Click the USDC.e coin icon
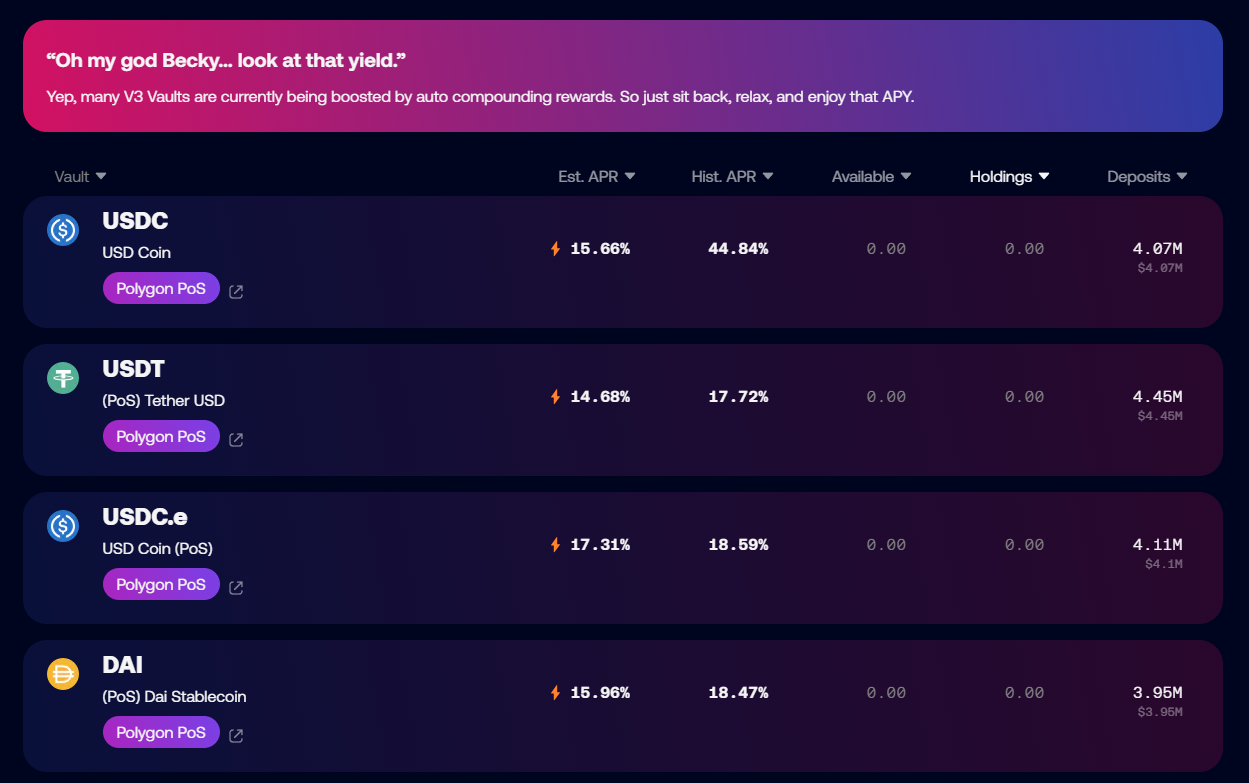Image resolution: width=1249 pixels, height=783 pixels. tap(63, 526)
